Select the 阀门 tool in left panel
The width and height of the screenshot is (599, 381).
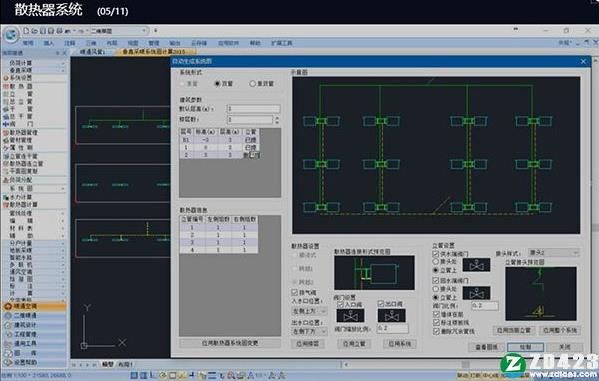[x=21, y=124]
